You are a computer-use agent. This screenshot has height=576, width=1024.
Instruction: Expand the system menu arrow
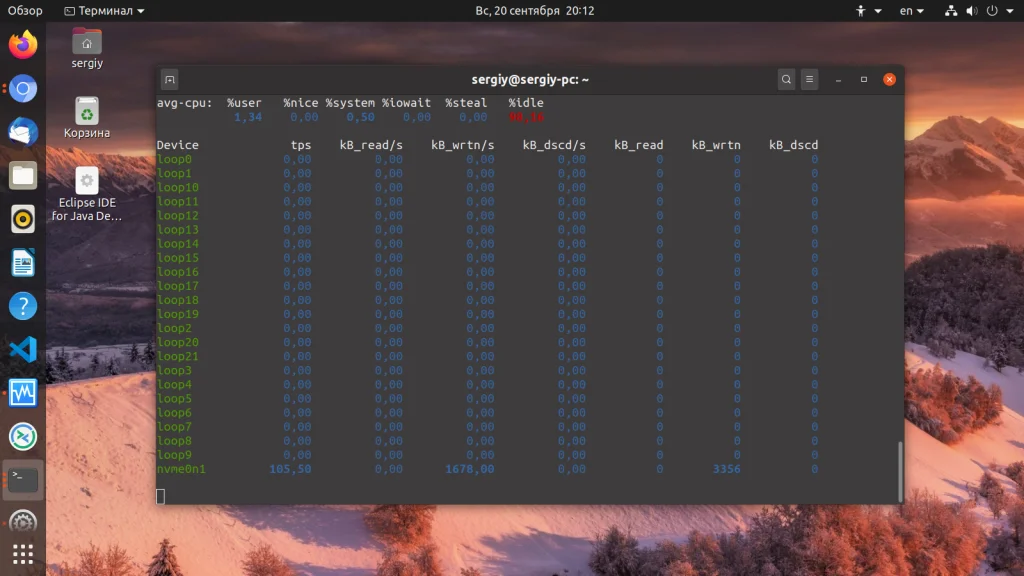[1010, 11]
